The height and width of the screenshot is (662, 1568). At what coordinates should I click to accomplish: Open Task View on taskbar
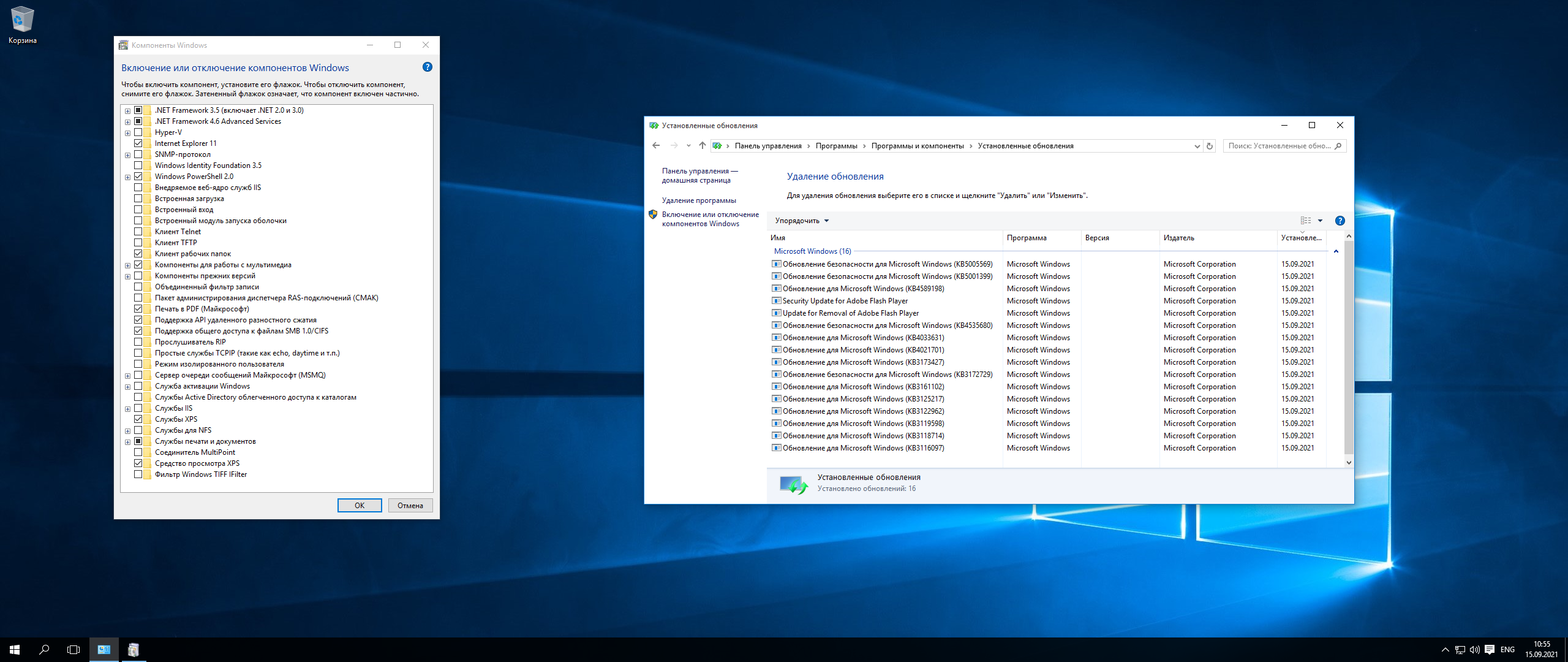click(73, 650)
